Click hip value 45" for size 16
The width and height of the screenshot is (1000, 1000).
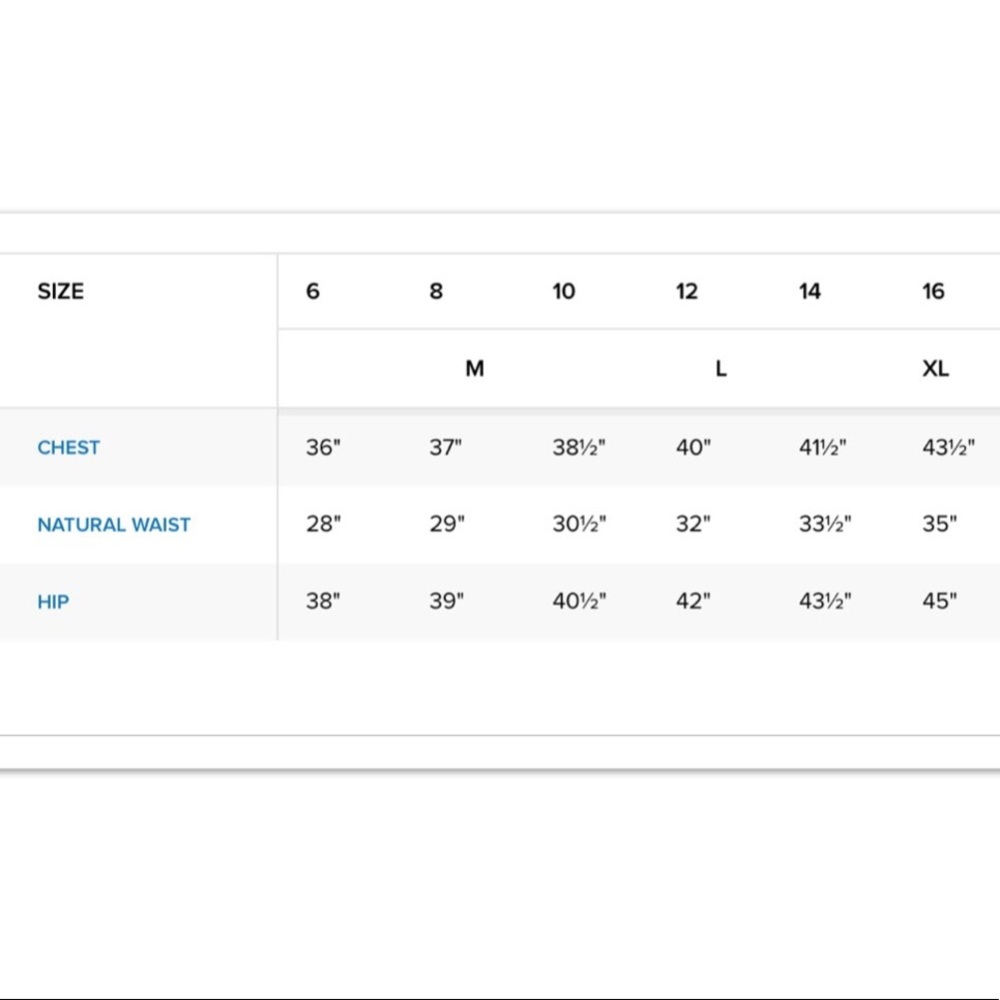[x=939, y=601]
